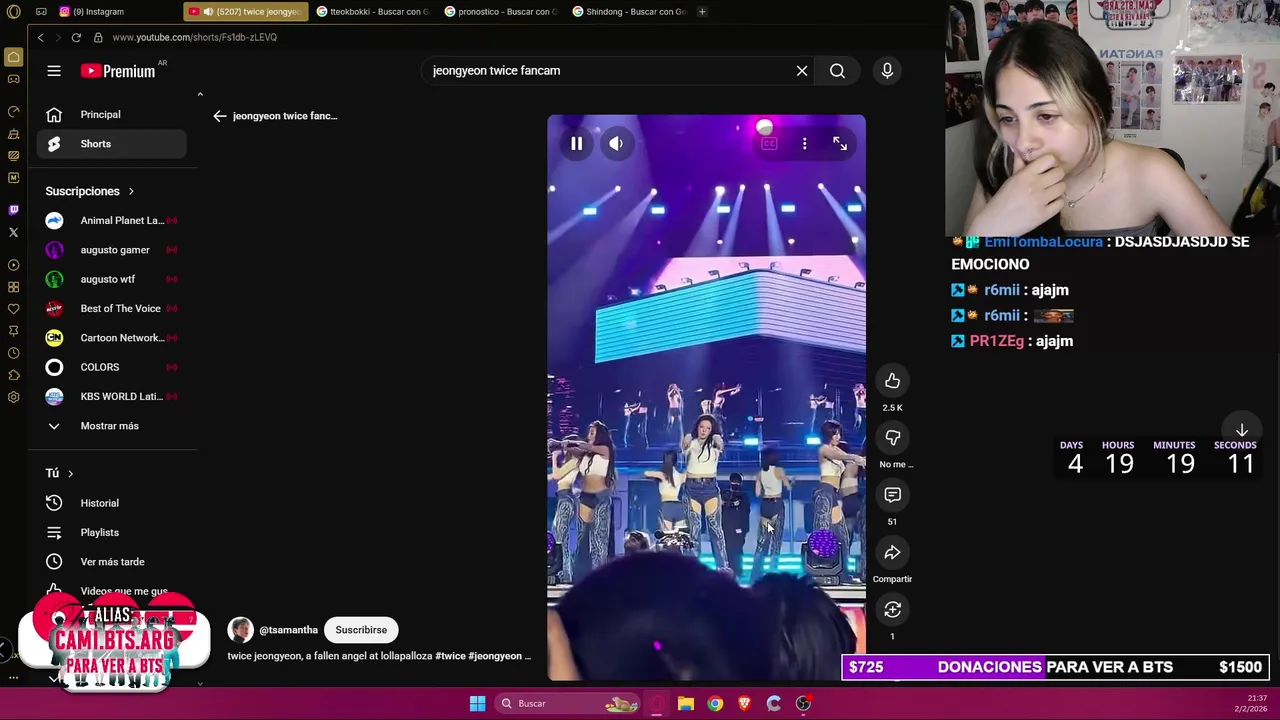This screenshot has width=1280, height=720.
Task: Like the Short with 2.5 K likes
Action: click(892, 381)
